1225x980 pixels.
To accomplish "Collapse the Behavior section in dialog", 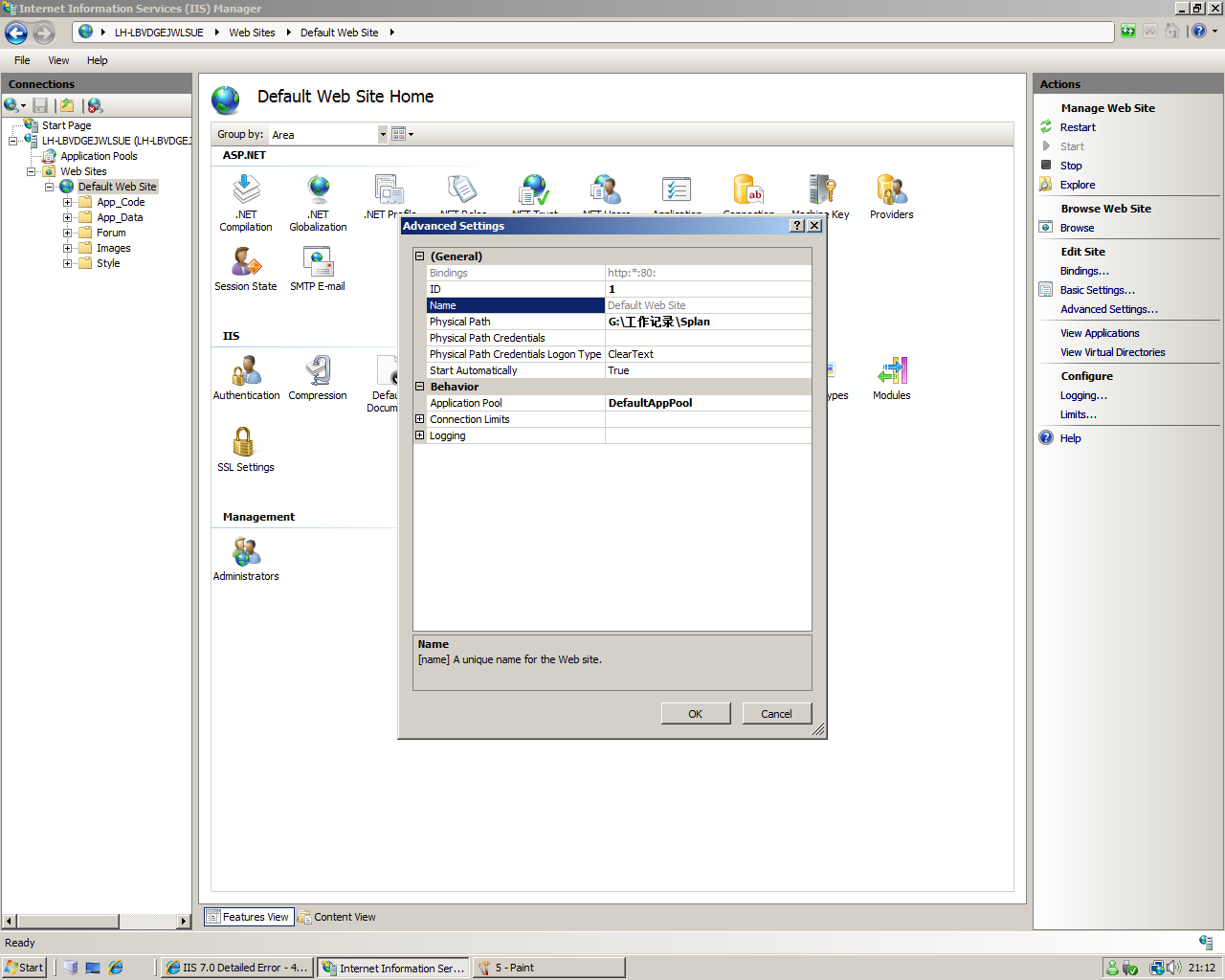I will click(419, 387).
